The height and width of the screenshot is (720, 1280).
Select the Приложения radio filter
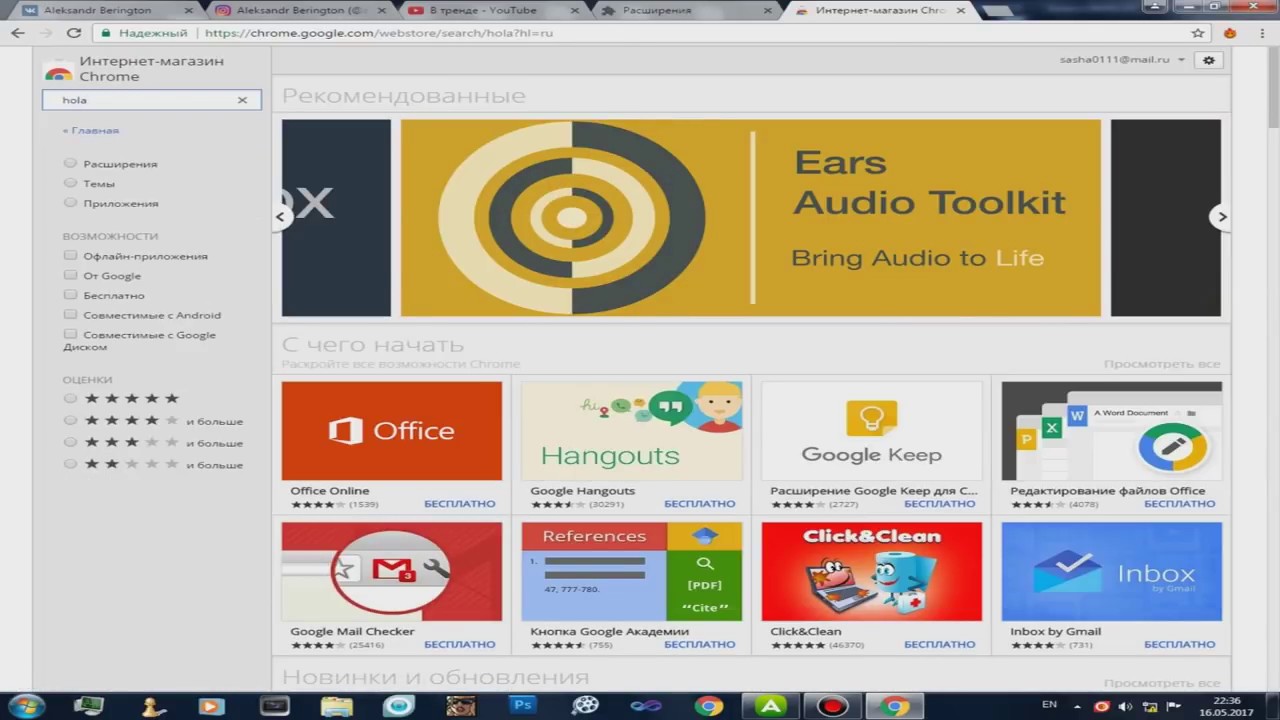coord(70,203)
